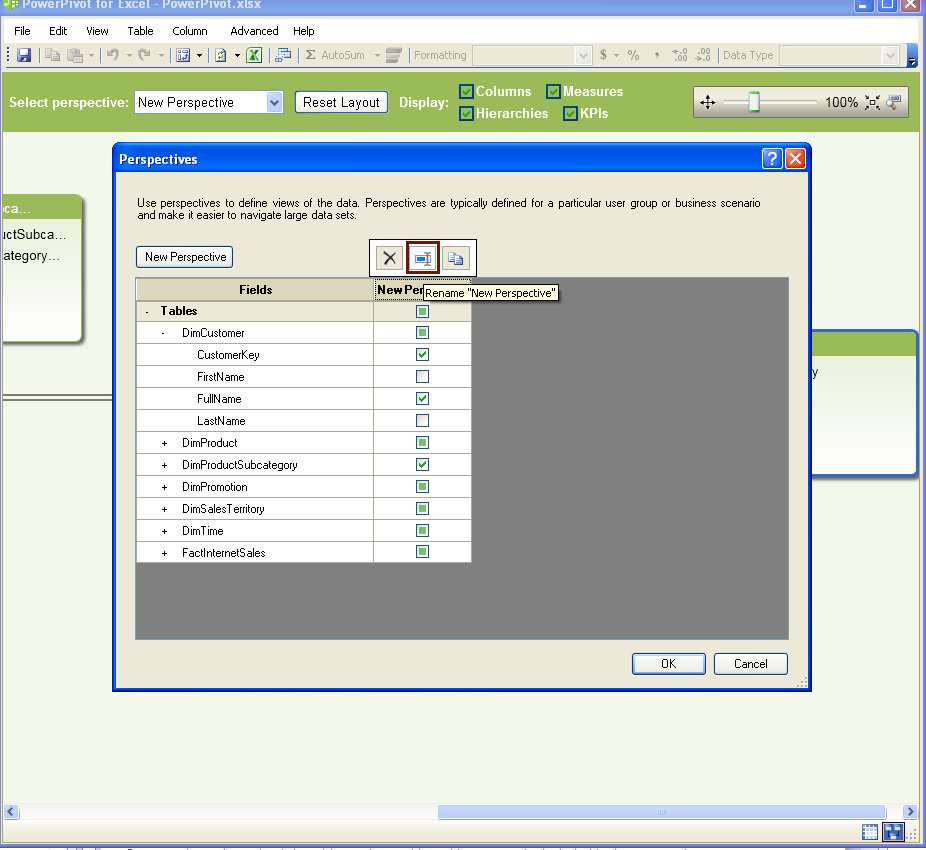Collapse the DimCustomer node
The width and height of the screenshot is (926, 850).
(x=164, y=333)
